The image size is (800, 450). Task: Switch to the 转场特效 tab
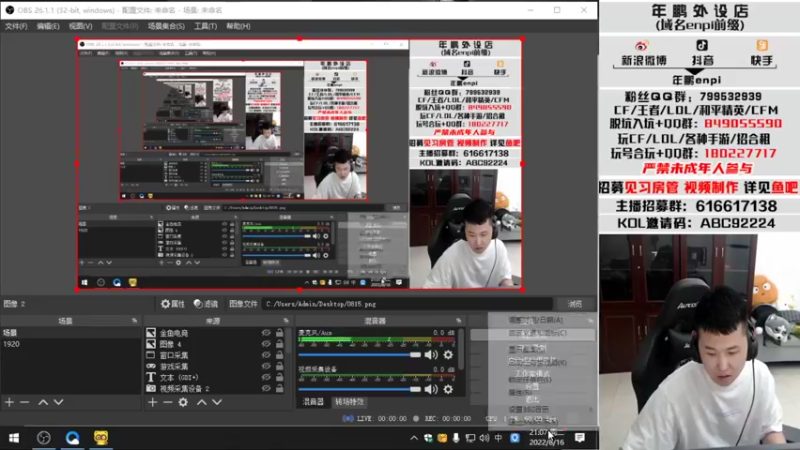tap(349, 402)
